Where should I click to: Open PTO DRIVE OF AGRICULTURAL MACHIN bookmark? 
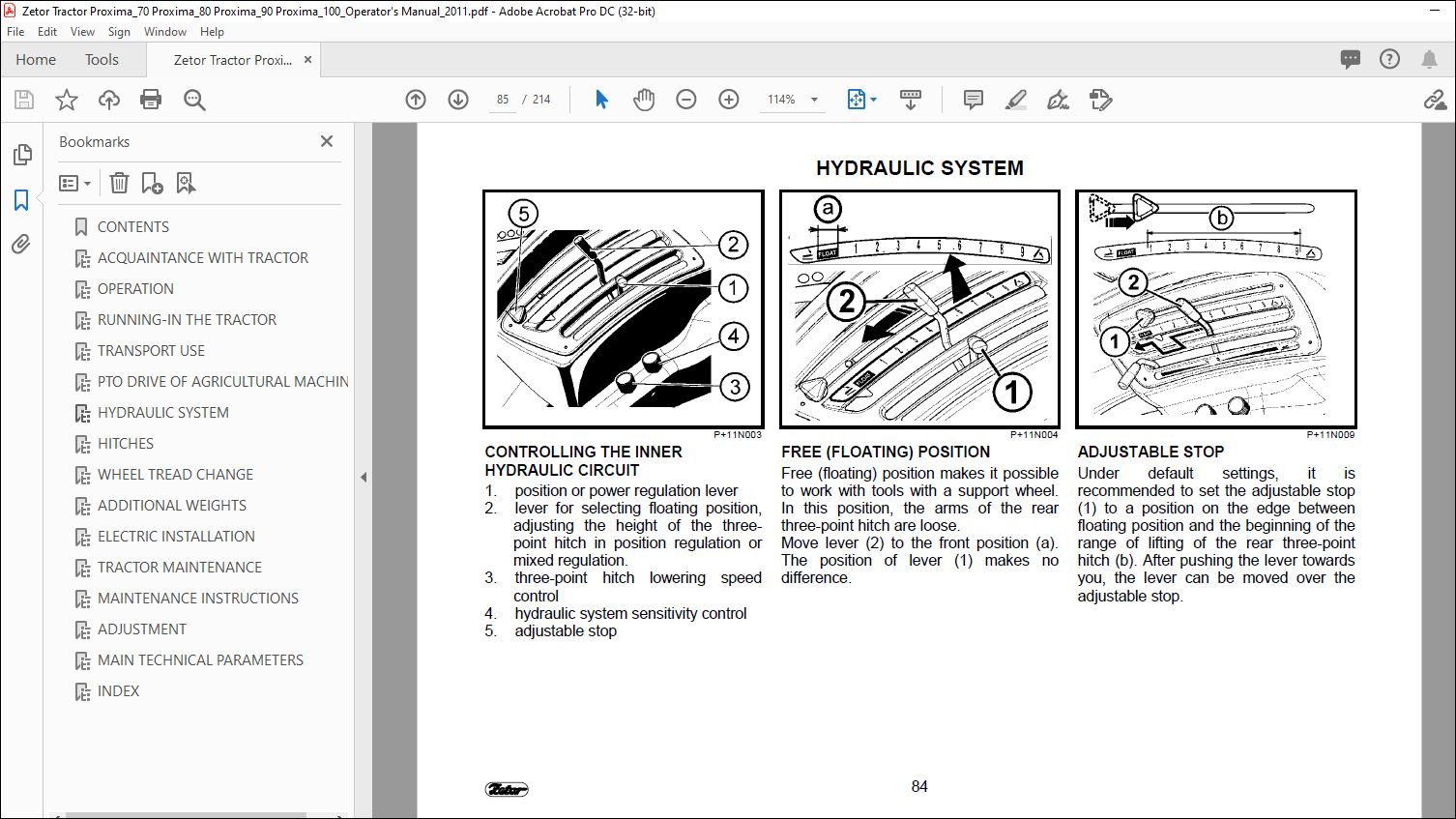tap(222, 381)
